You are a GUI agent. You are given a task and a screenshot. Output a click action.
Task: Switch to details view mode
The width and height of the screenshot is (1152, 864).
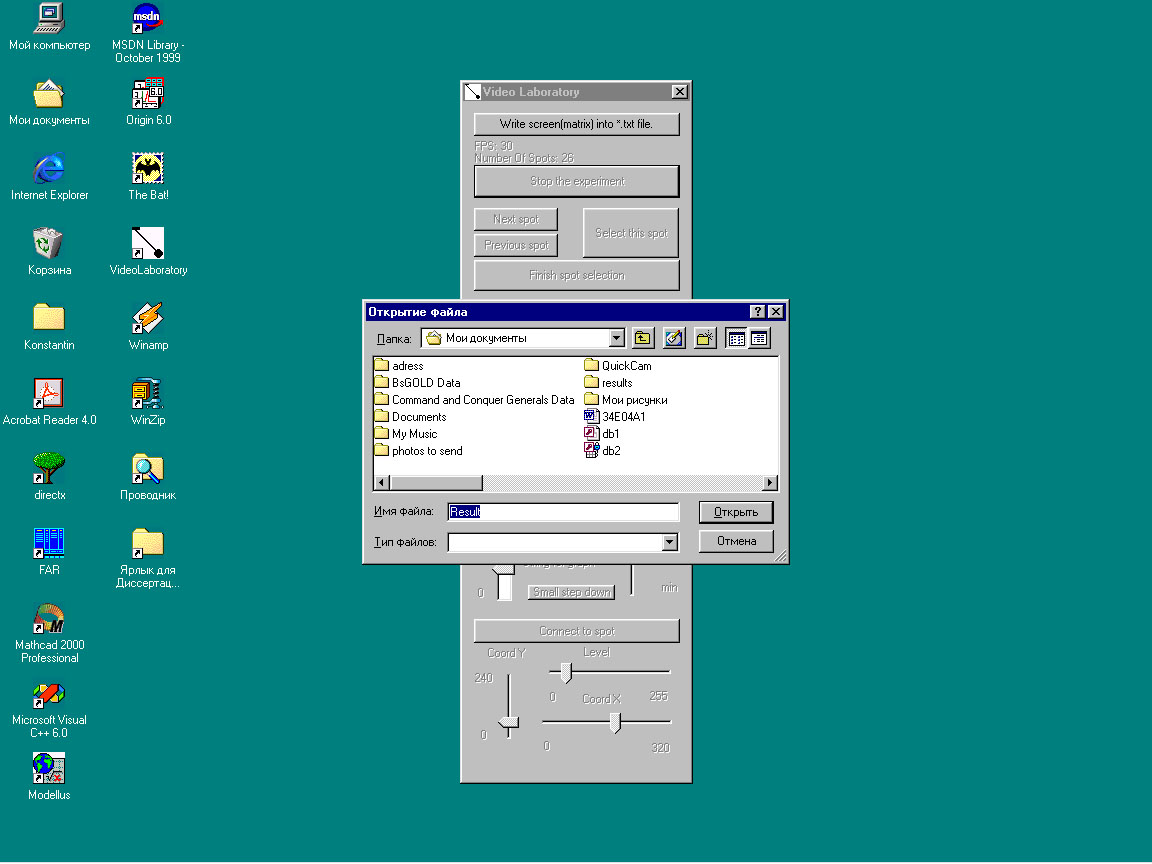coord(759,338)
